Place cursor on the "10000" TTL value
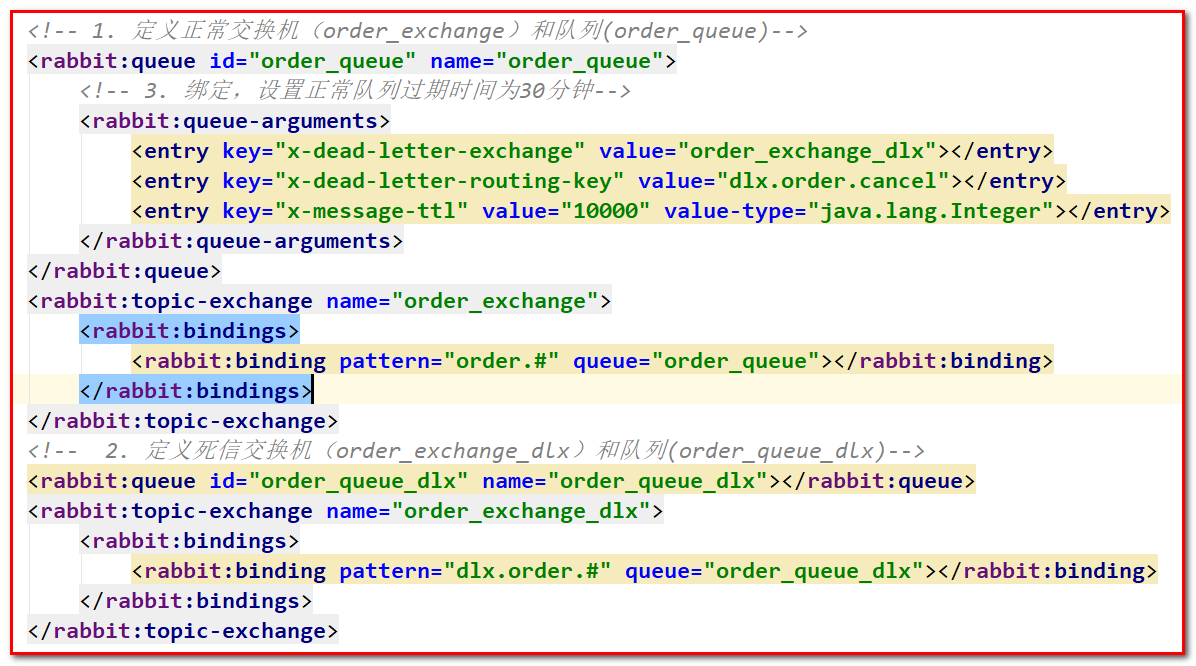The image size is (1196, 666). tap(611, 211)
